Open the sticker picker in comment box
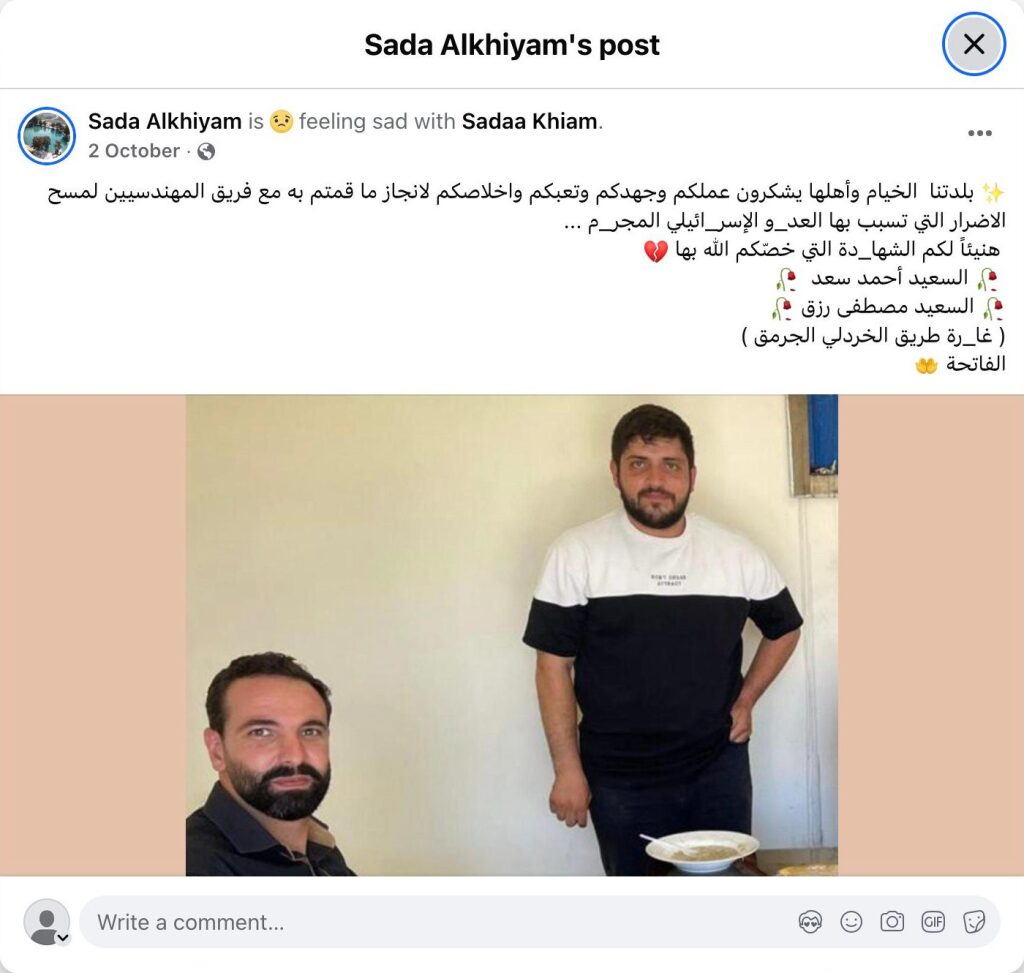Screen dimensions: 1024x973 point(974,922)
